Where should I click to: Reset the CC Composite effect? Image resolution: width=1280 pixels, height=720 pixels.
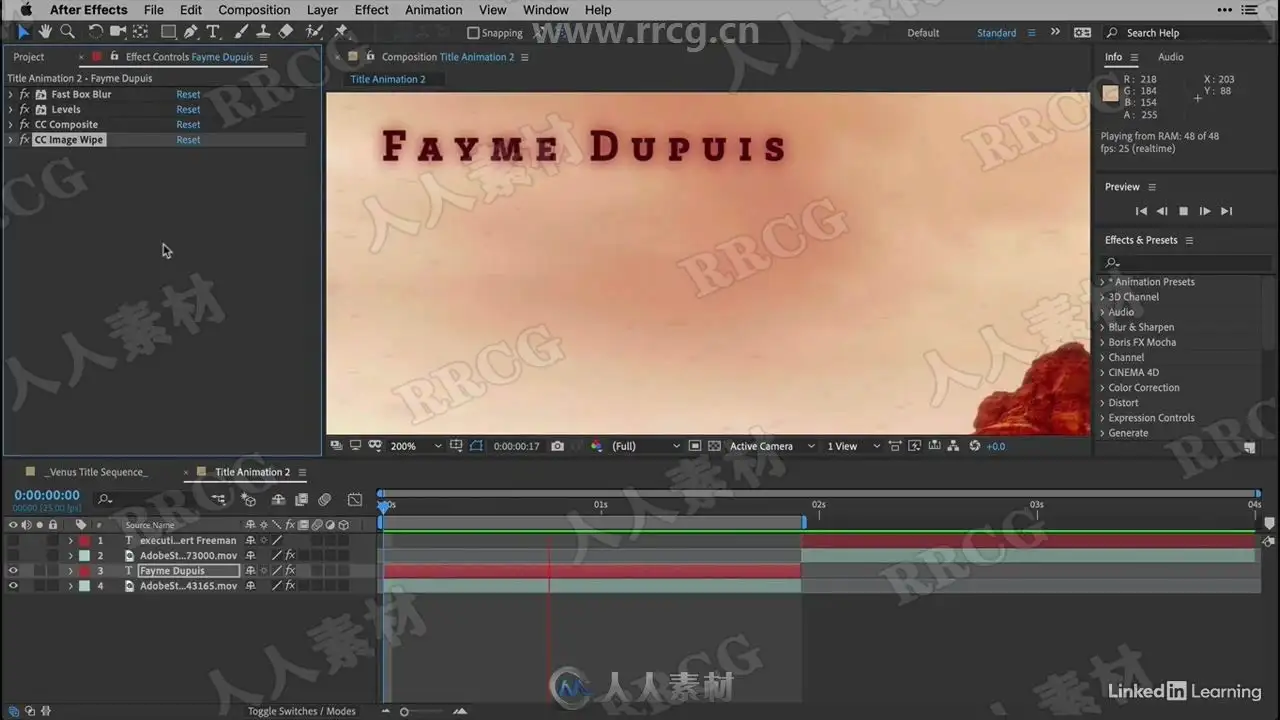tap(188, 124)
